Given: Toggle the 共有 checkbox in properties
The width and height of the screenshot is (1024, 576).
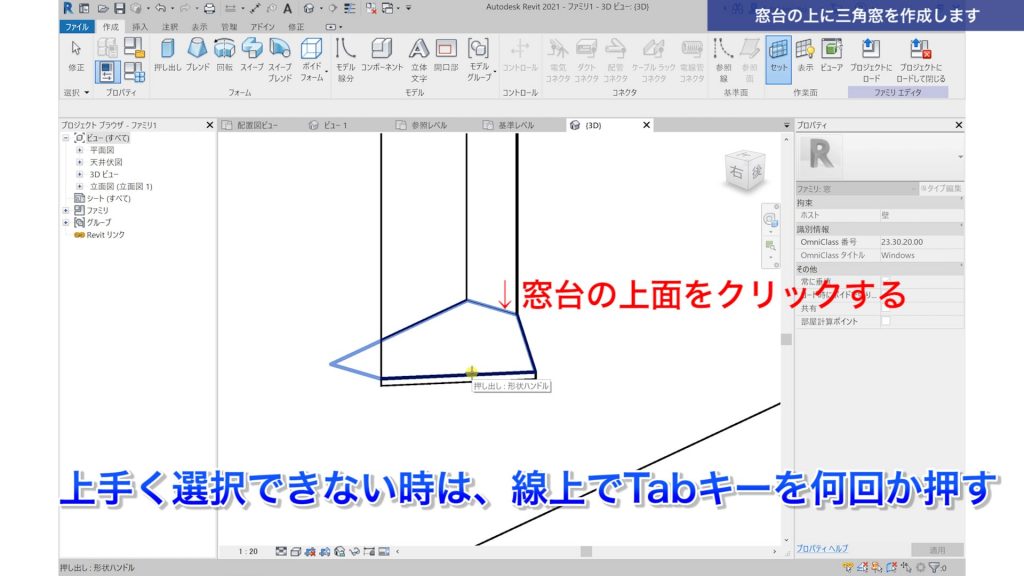Looking at the screenshot, I should point(887,306).
